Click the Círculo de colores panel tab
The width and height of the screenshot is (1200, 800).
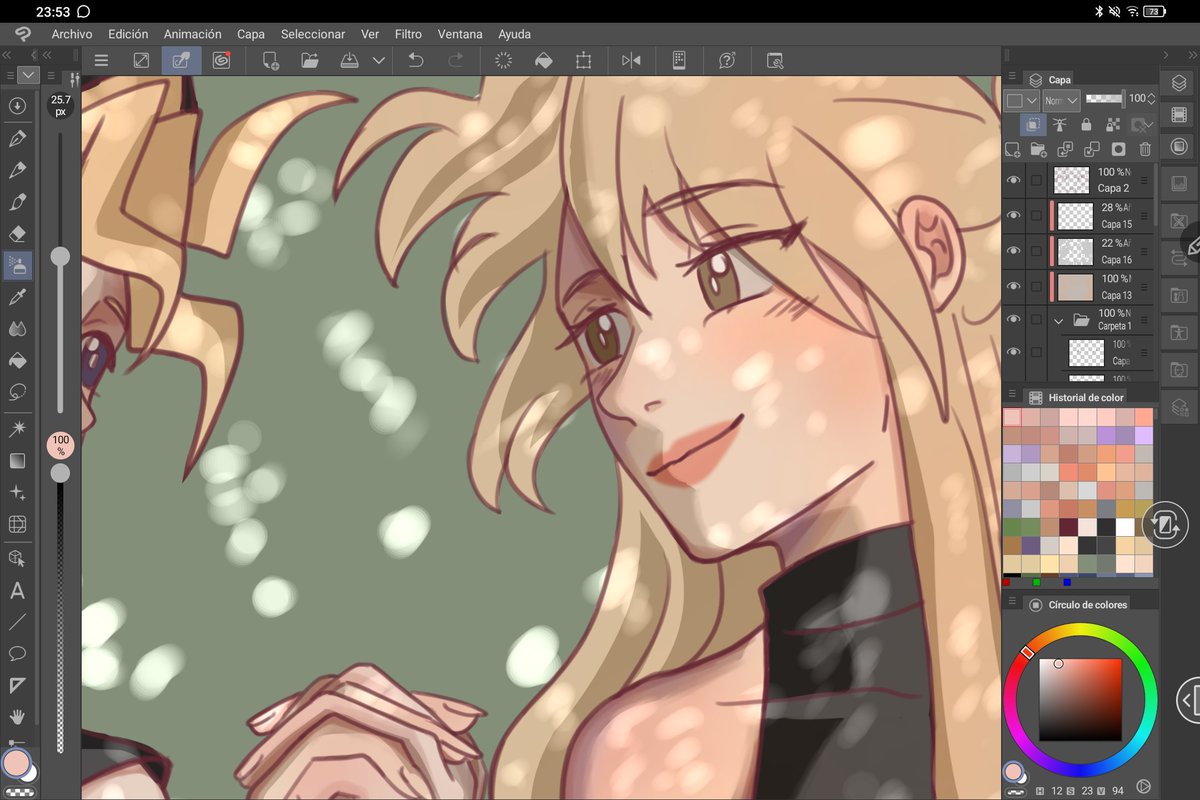(x=1078, y=604)
